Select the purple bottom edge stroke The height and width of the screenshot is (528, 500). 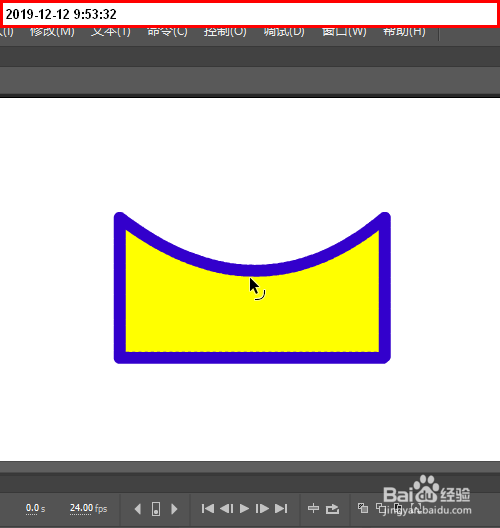click(252, 358)
